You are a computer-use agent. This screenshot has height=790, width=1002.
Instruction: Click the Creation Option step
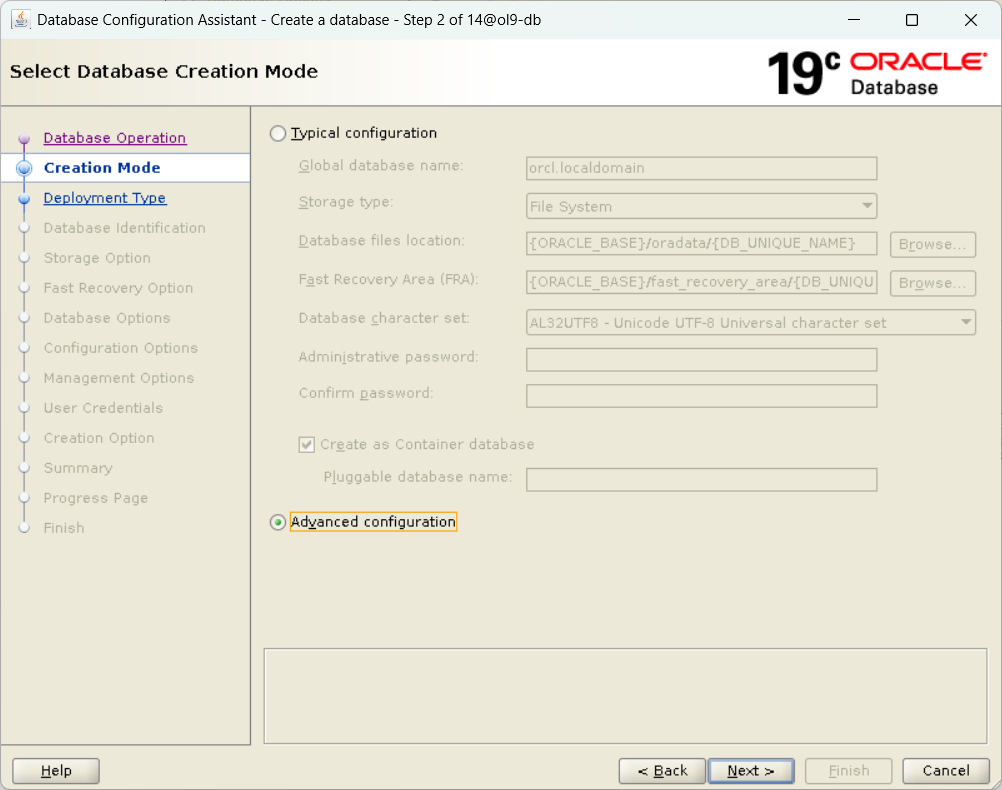tap(99, 438)
